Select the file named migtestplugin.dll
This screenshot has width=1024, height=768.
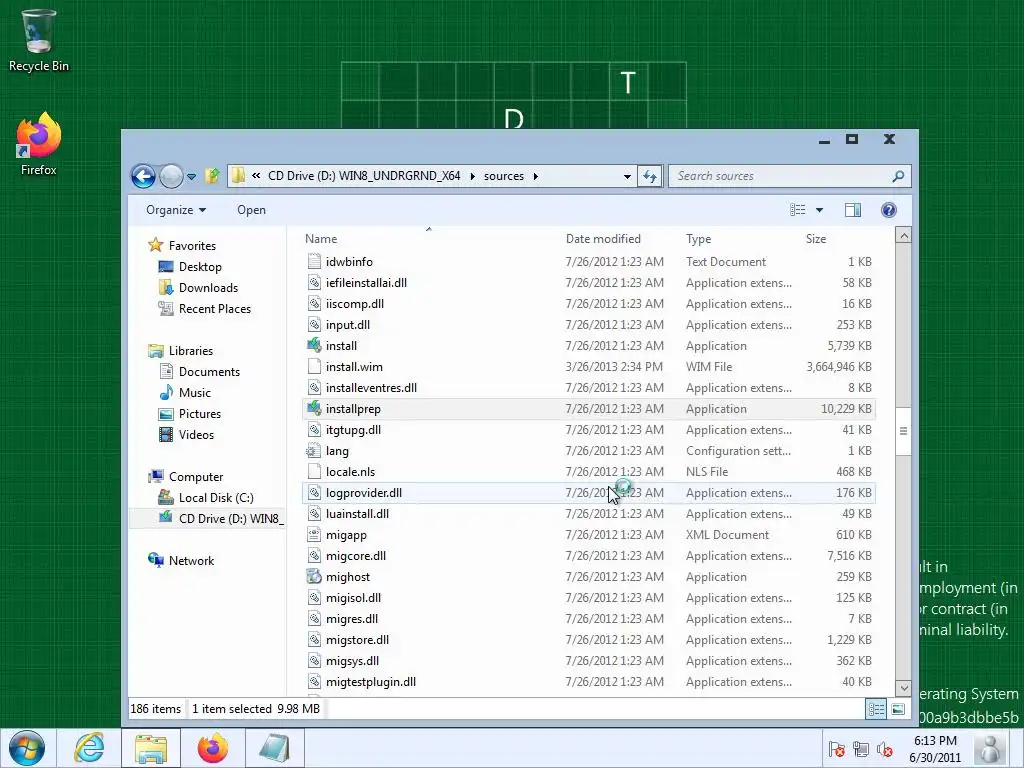[371, 682]
